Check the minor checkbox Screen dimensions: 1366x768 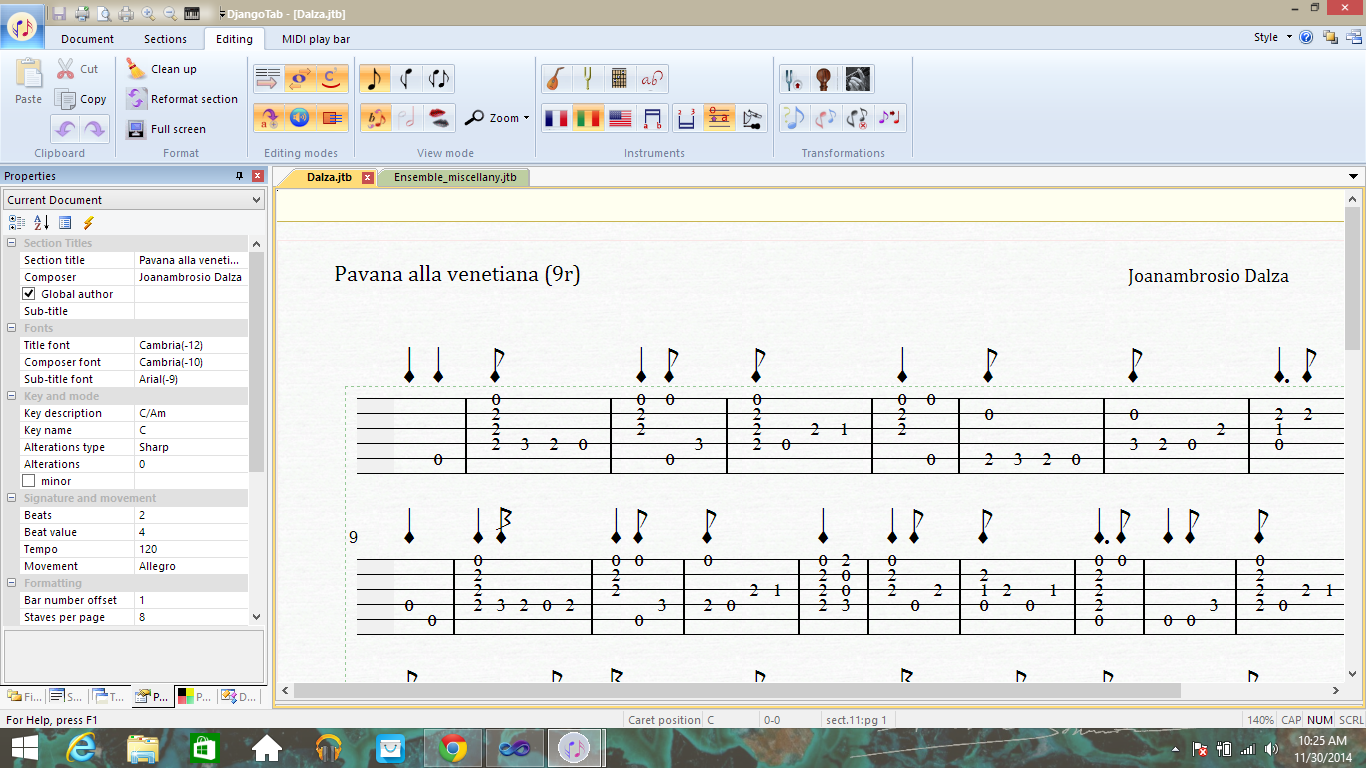[29, 481]
